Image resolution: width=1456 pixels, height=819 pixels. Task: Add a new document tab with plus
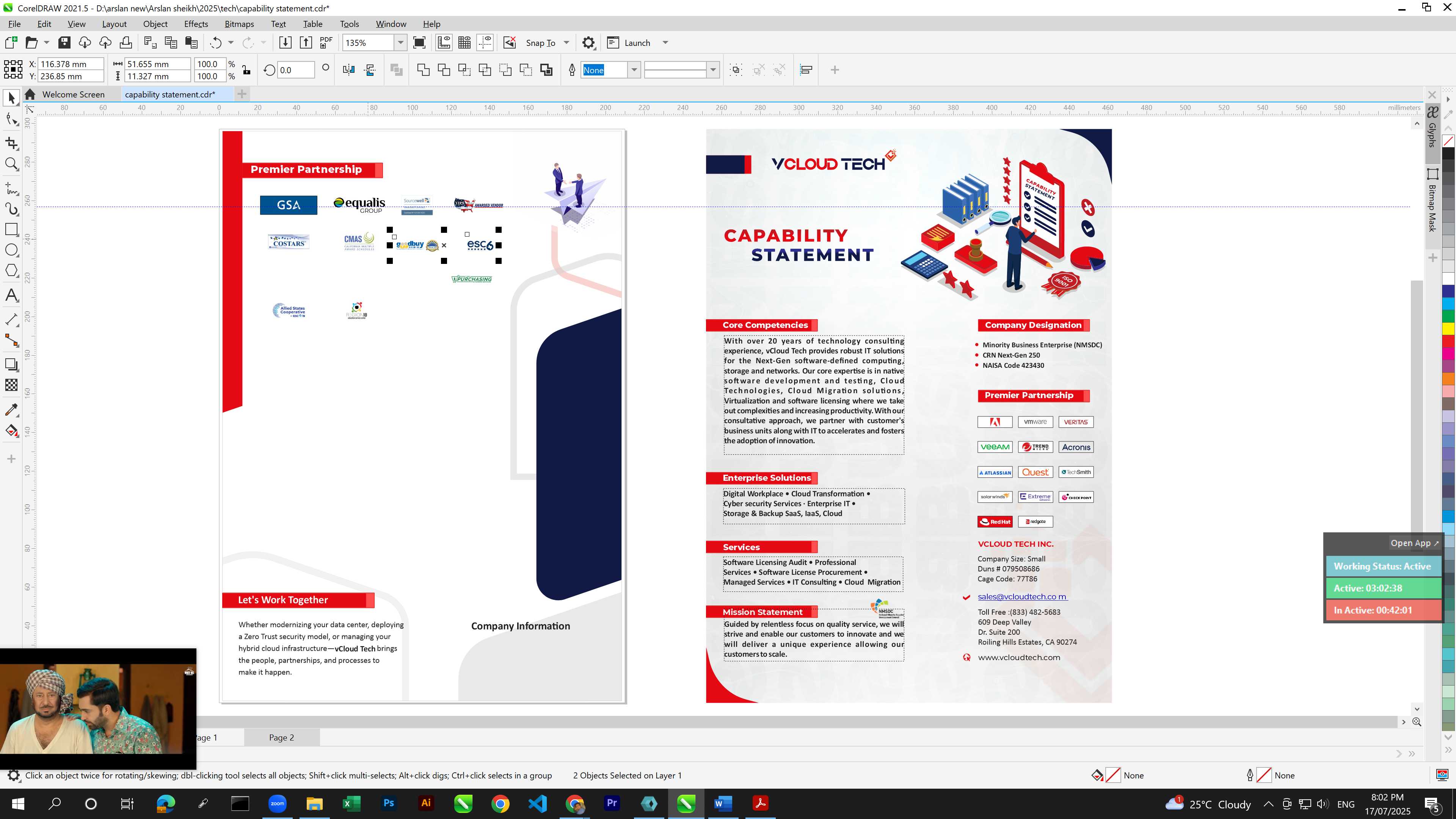[x=242, y=94]
